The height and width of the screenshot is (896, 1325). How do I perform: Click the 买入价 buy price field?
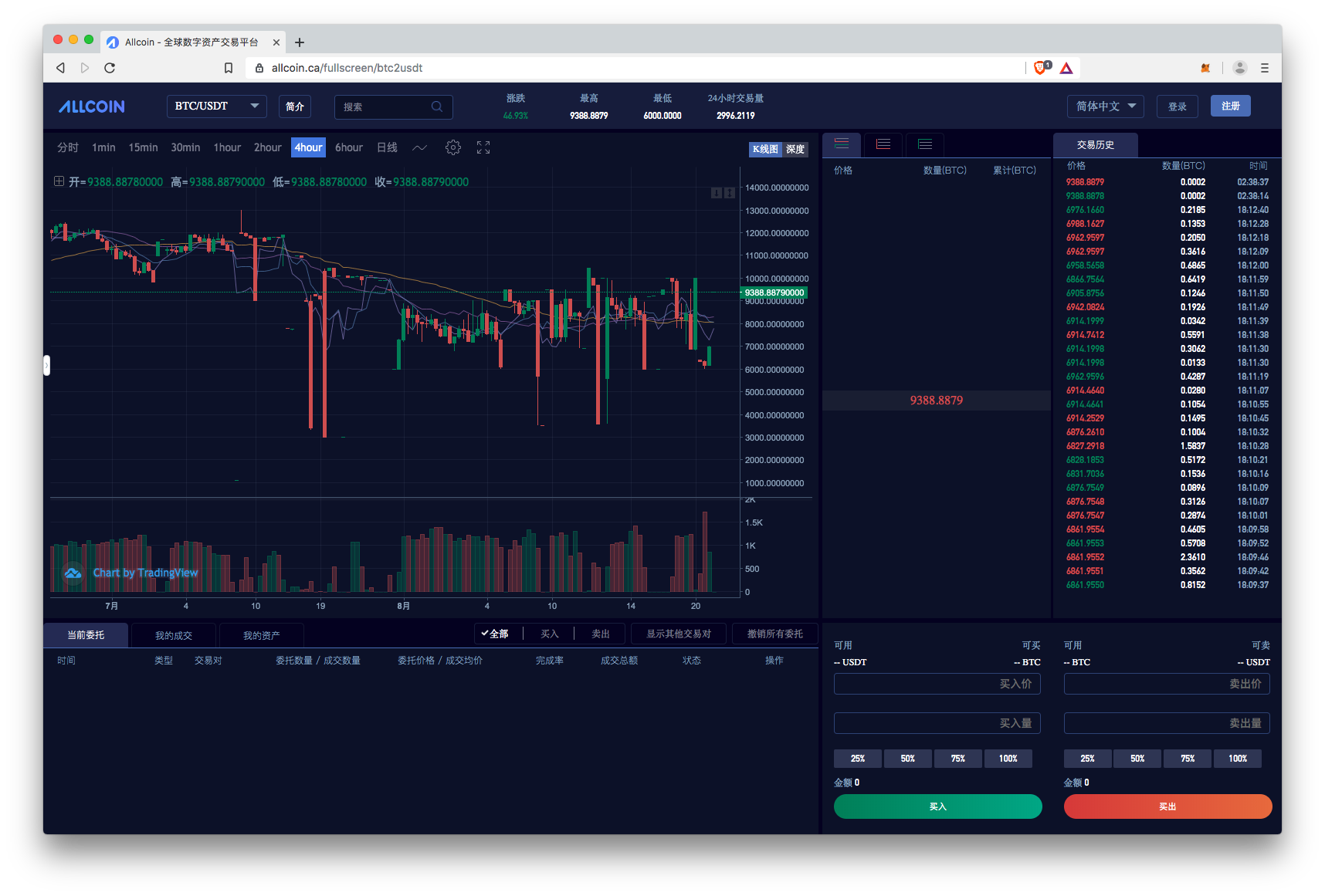coord(937,684)
